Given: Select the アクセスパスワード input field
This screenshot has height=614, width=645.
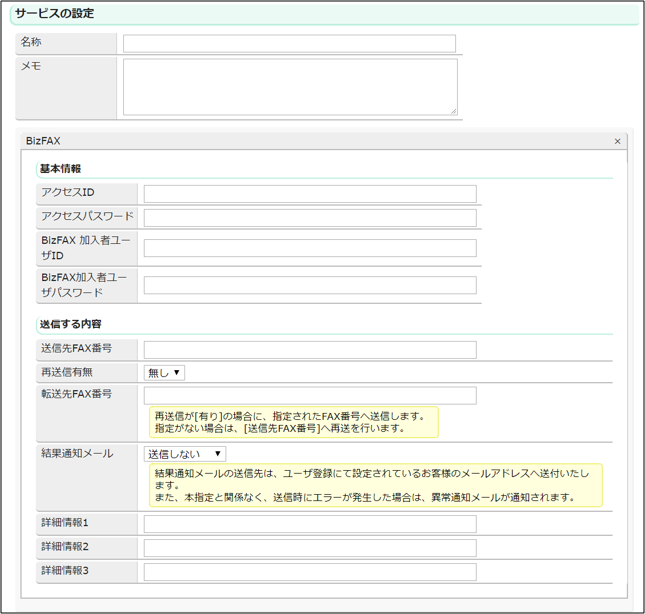Looking at the screenshot, I should [x=310, y=217].
